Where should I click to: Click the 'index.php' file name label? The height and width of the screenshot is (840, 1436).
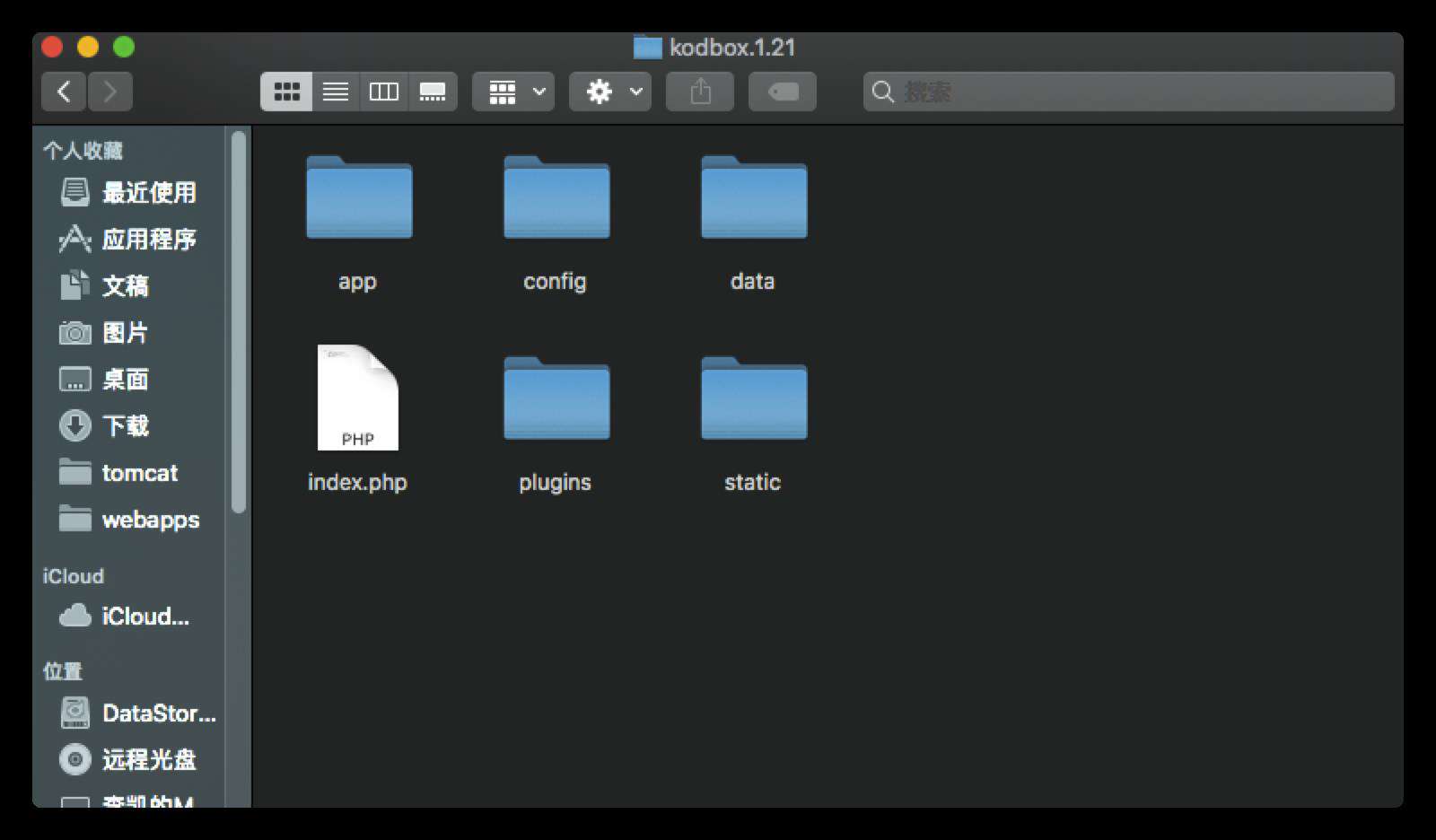click(357, 483)
